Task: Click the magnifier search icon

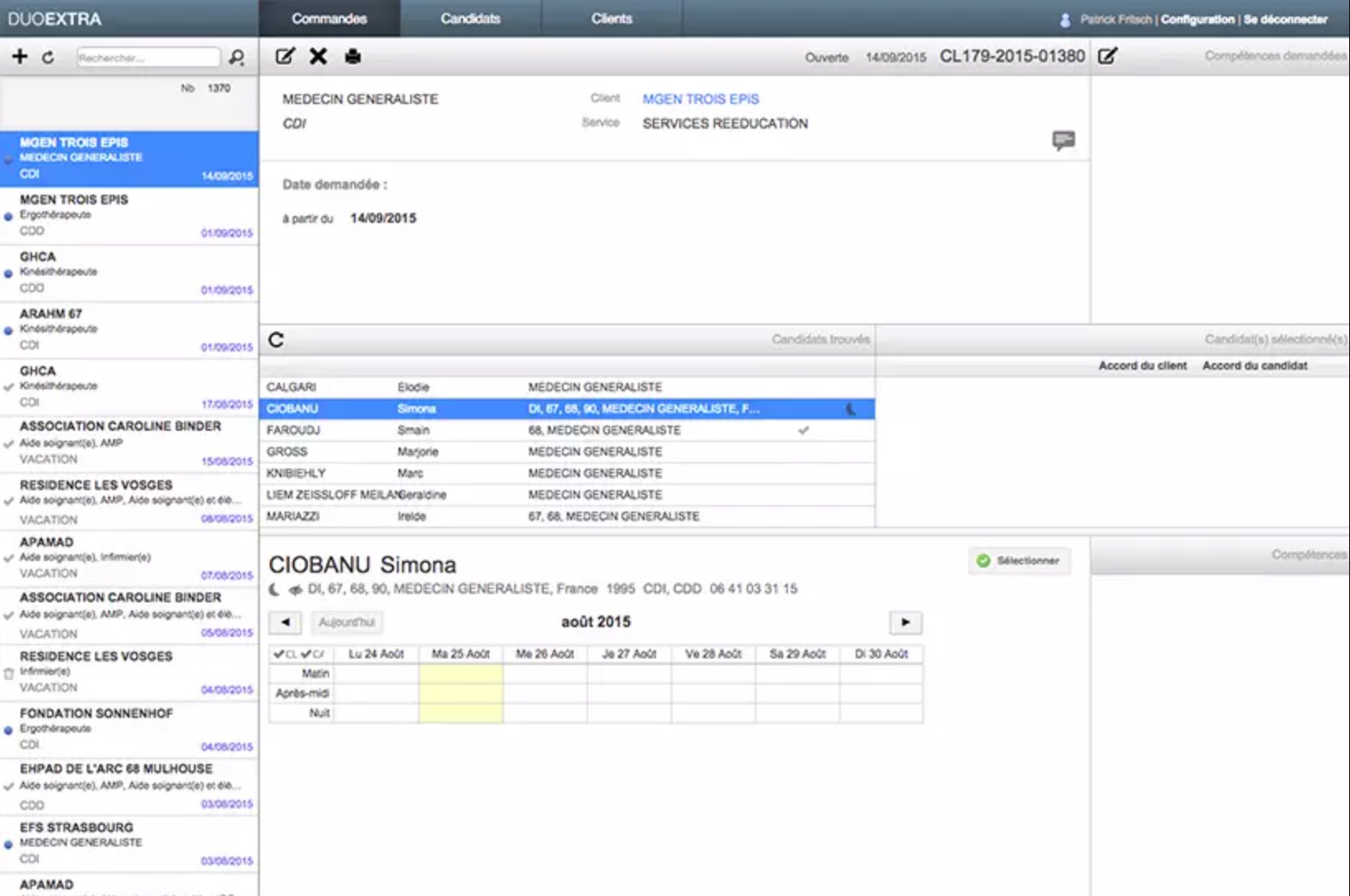Action: (x=237, y=58)
